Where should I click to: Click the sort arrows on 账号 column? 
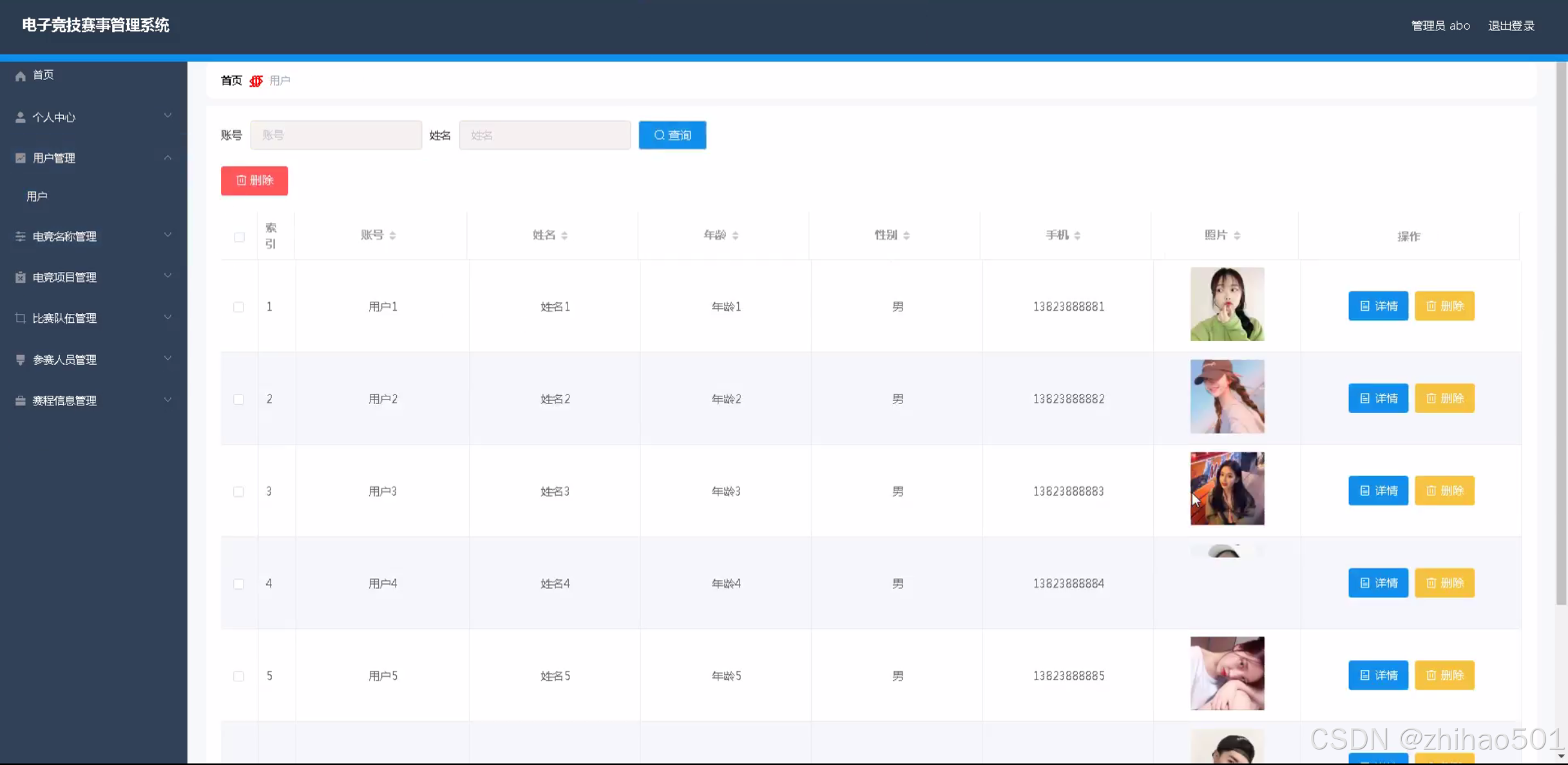click(392, 235)
